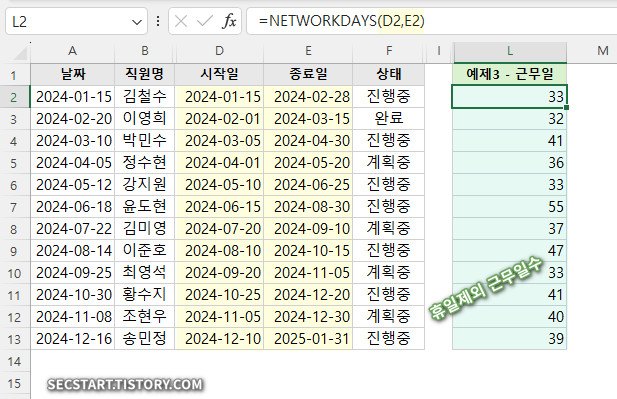Select the cell showing 47 in column L
This screenshot has height=399, width=617.
pos(510,251)
